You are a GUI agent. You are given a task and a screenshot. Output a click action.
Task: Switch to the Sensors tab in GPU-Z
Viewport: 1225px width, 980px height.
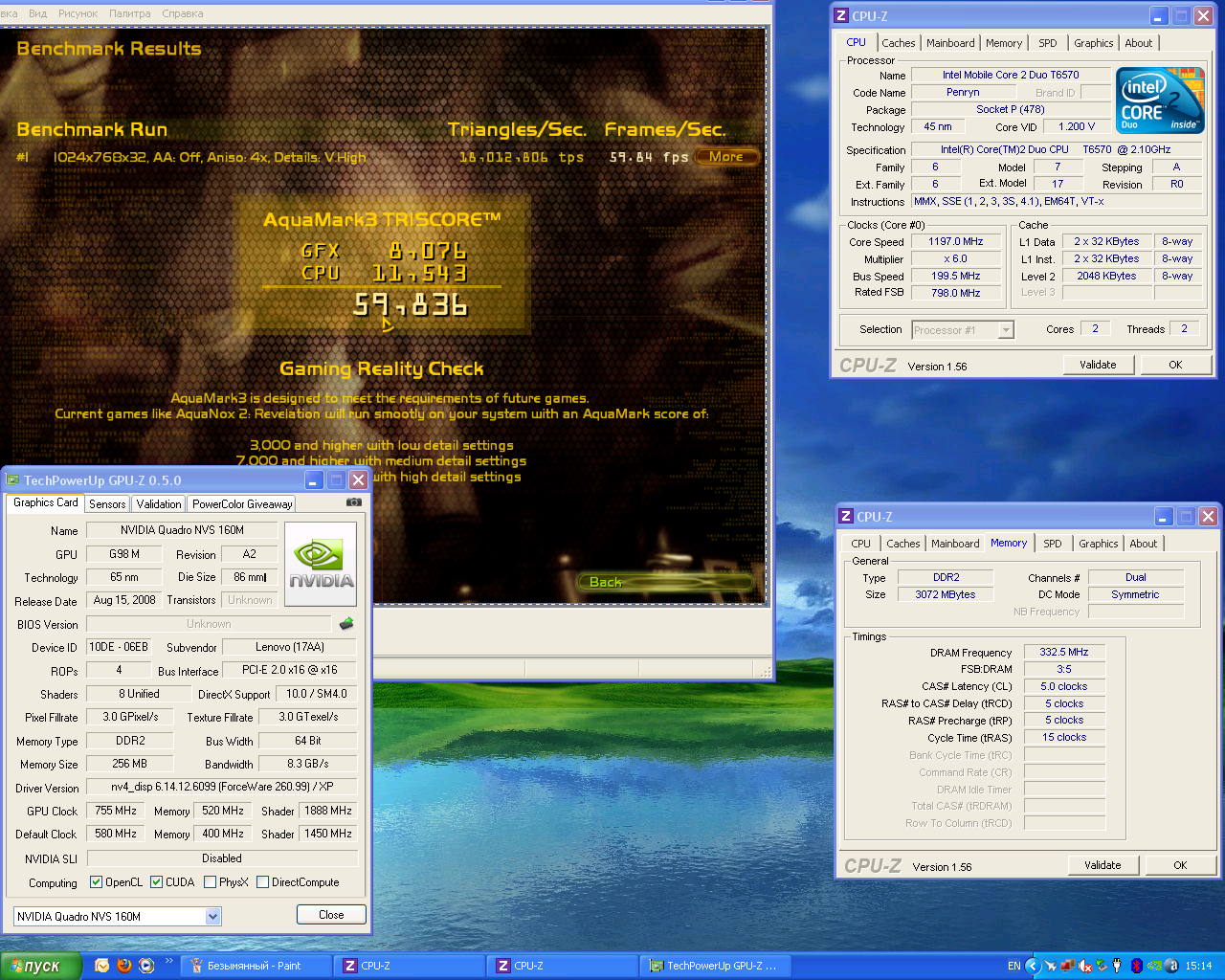tap(107, 504)
